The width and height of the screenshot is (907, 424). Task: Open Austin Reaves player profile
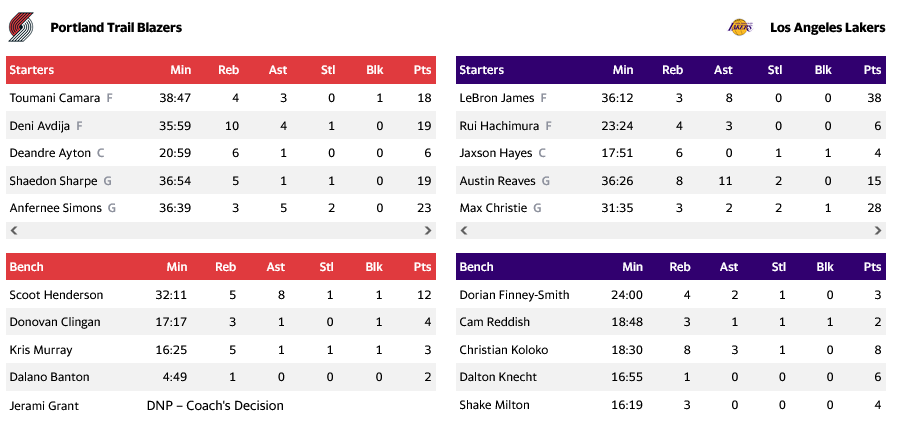498,181
